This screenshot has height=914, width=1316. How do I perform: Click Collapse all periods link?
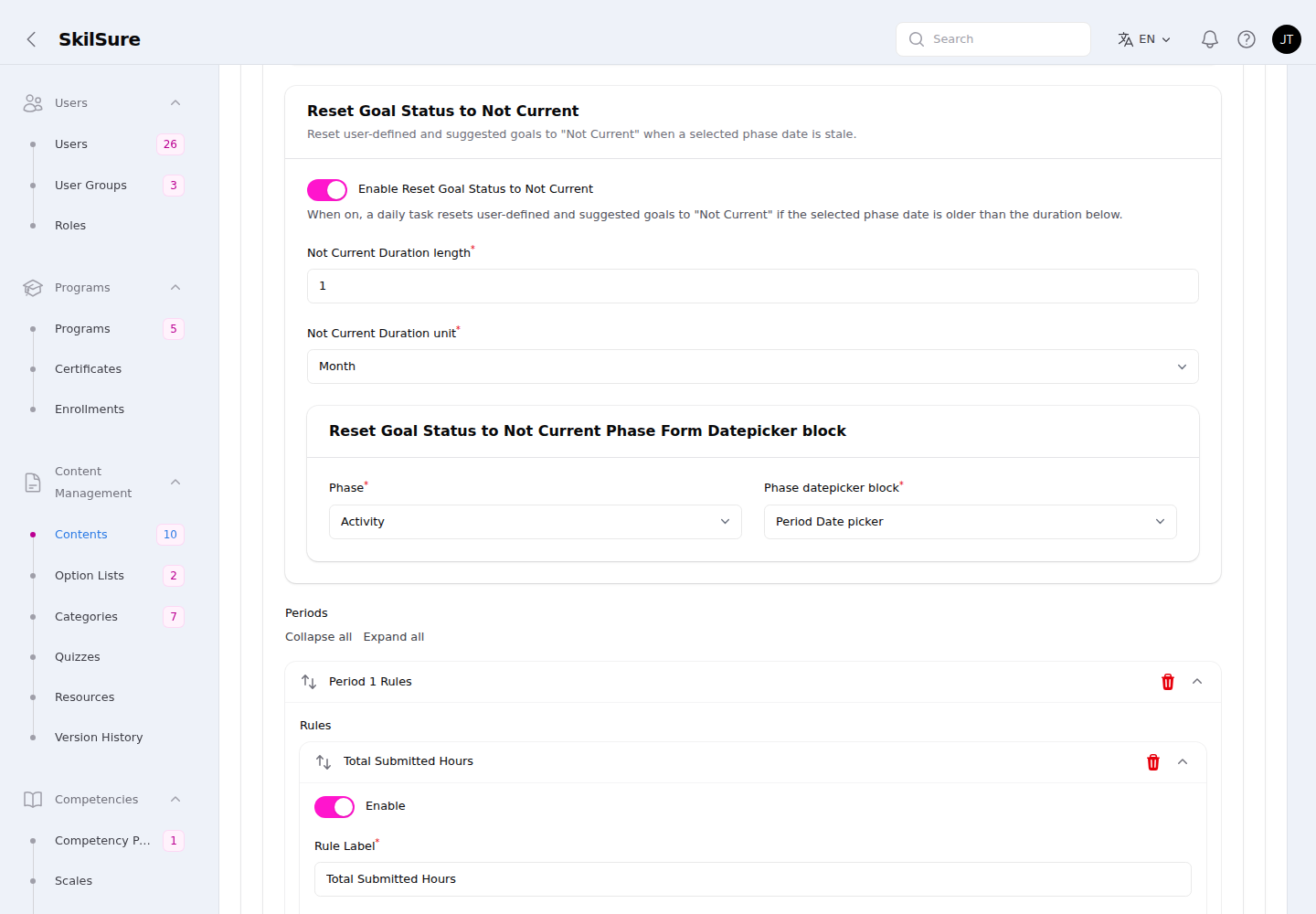click(318, 637)
